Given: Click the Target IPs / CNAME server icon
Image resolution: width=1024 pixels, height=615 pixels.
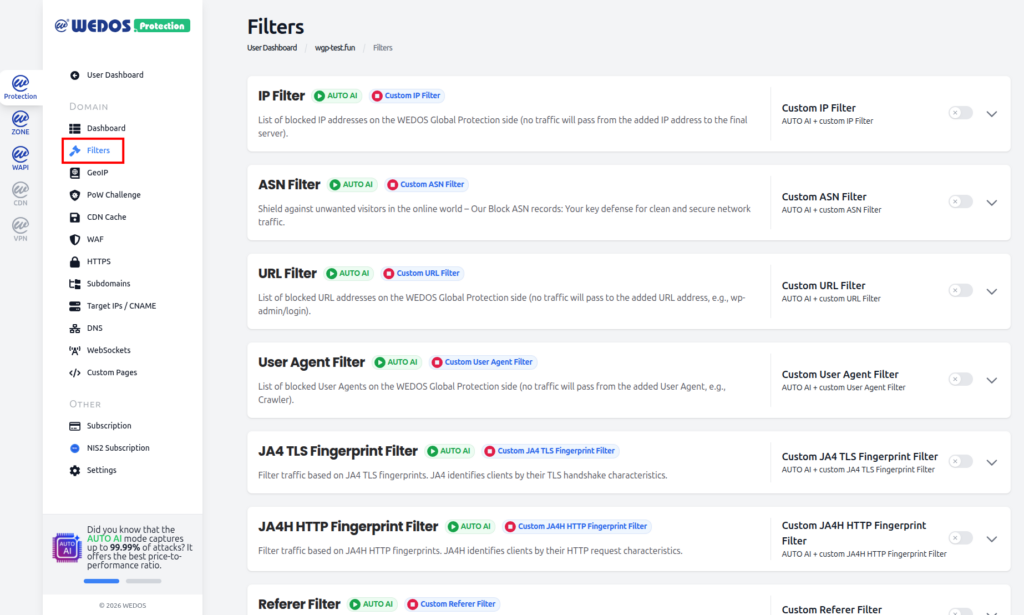Looking at the screenshot, I should tap(74, 306).
